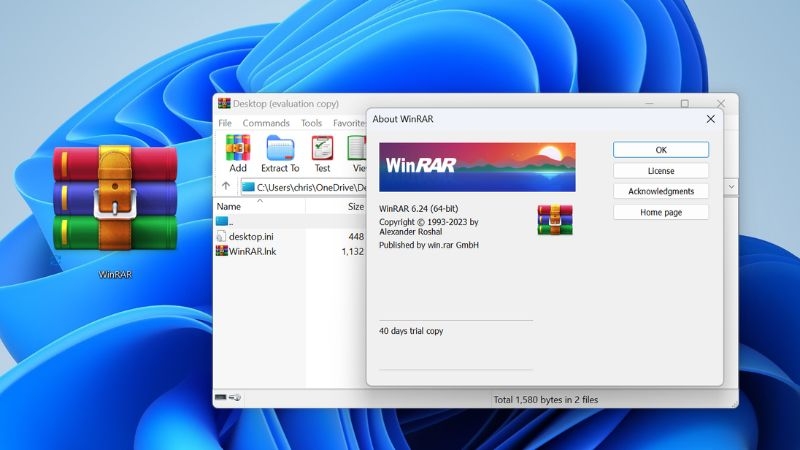Click the partly hidden View toolbar icon
Image resolution: width=800 pixels, height=450 pixels.
(357, 148)
